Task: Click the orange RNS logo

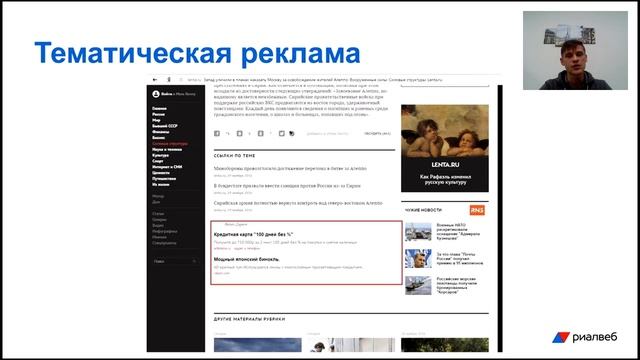Action: pos(477,210)
